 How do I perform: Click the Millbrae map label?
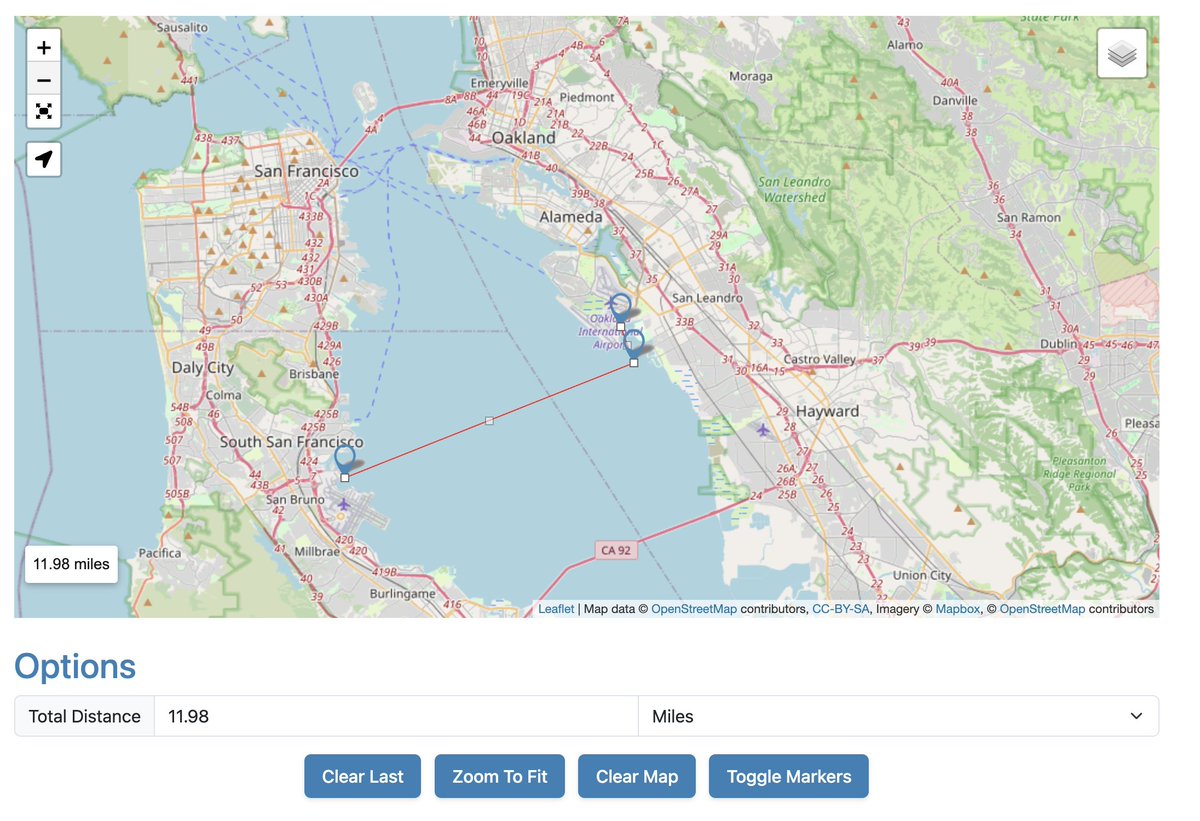click(x=318, y=551)
